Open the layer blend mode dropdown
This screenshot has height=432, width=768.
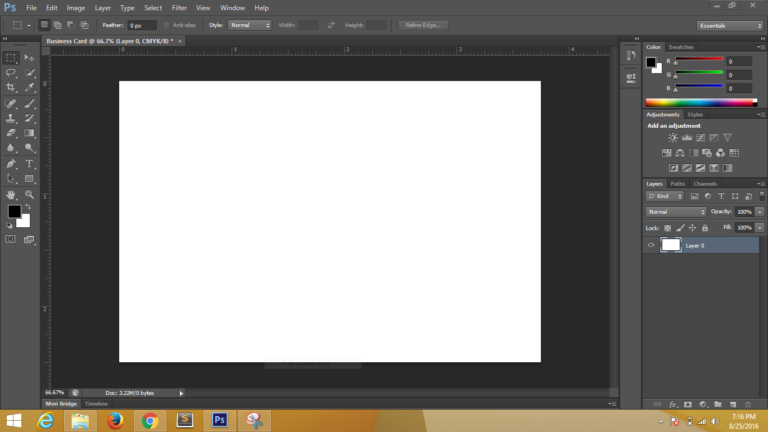point(676,212)
